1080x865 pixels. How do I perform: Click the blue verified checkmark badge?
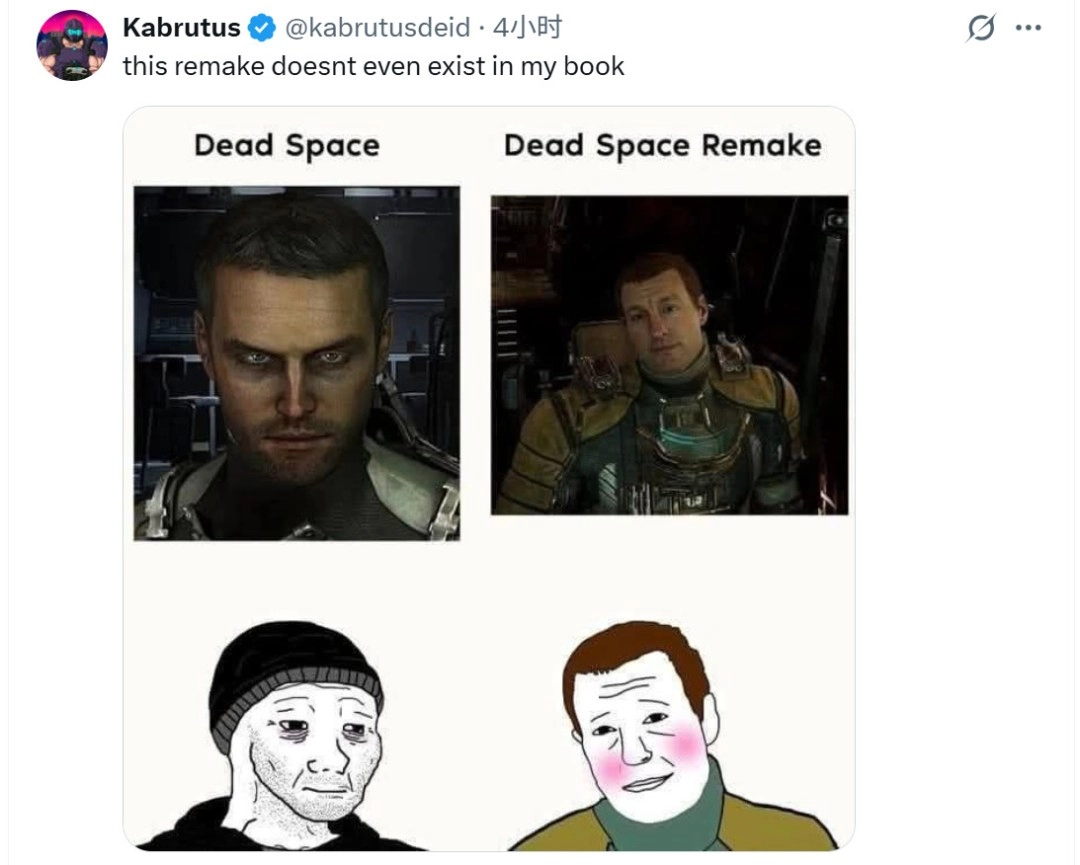pyautogui.click(x=262, y=28)
